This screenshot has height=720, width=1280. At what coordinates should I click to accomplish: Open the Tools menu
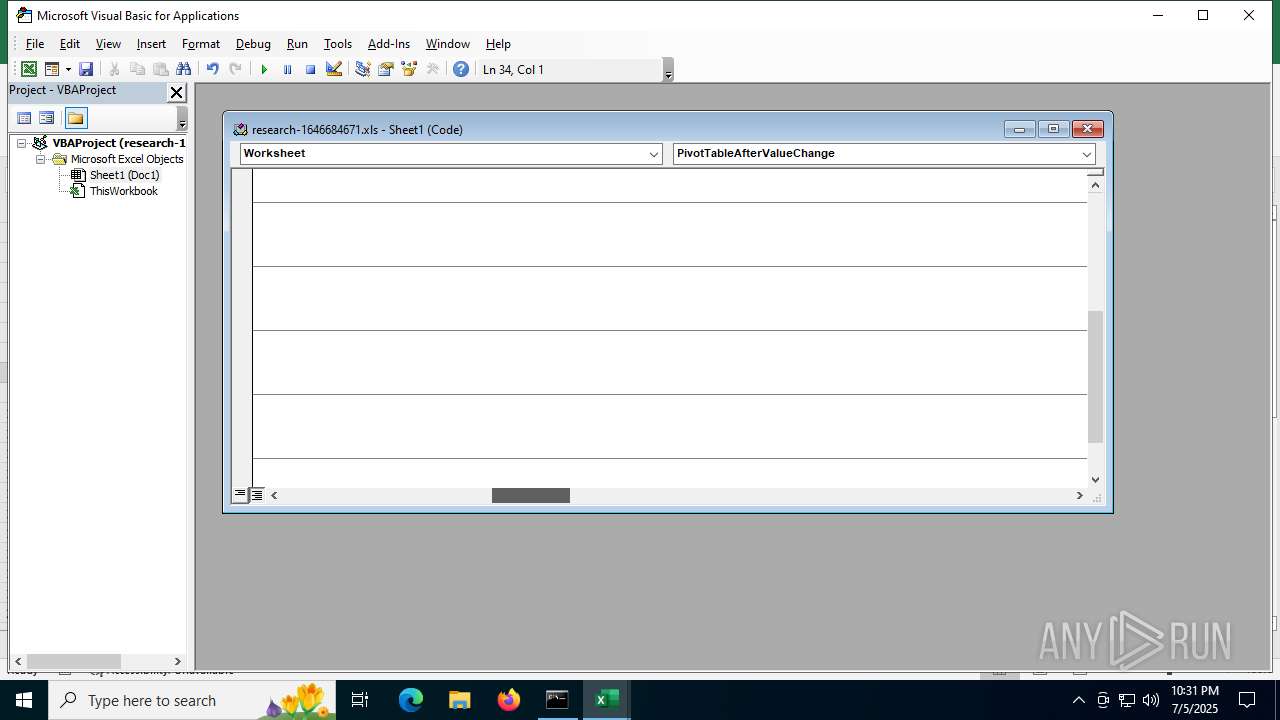pyautogui.click(x=338, y=44)
